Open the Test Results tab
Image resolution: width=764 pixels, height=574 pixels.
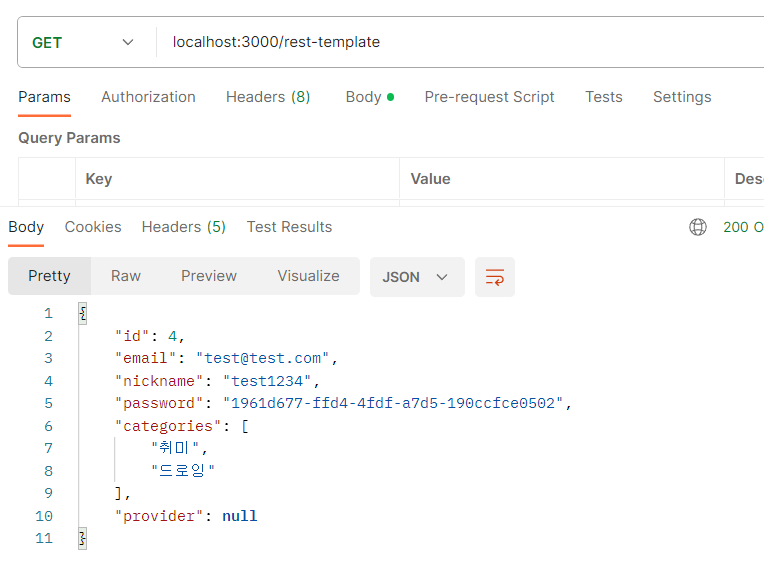pos(289,227)
